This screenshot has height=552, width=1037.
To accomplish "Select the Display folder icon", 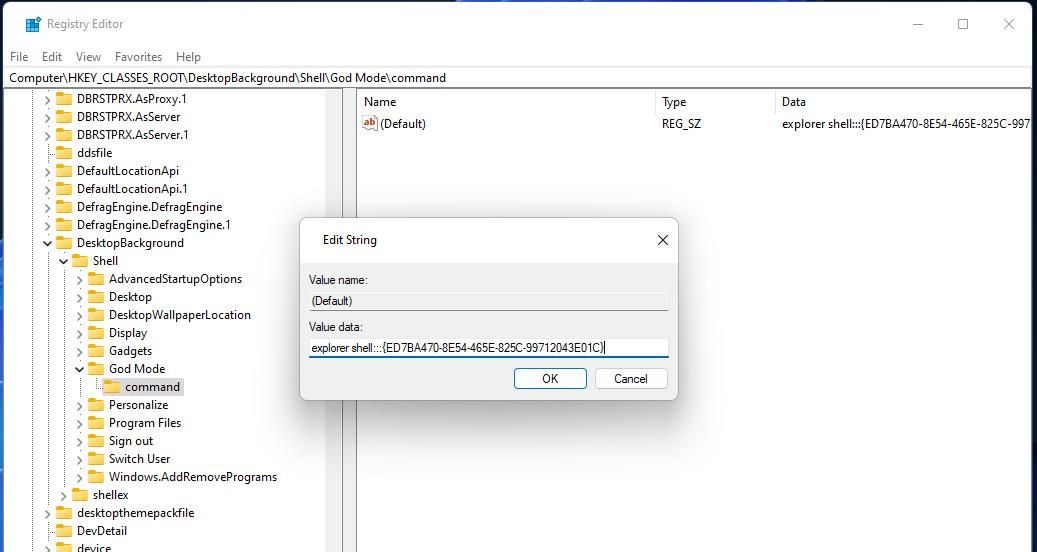I will click(97, 333).
